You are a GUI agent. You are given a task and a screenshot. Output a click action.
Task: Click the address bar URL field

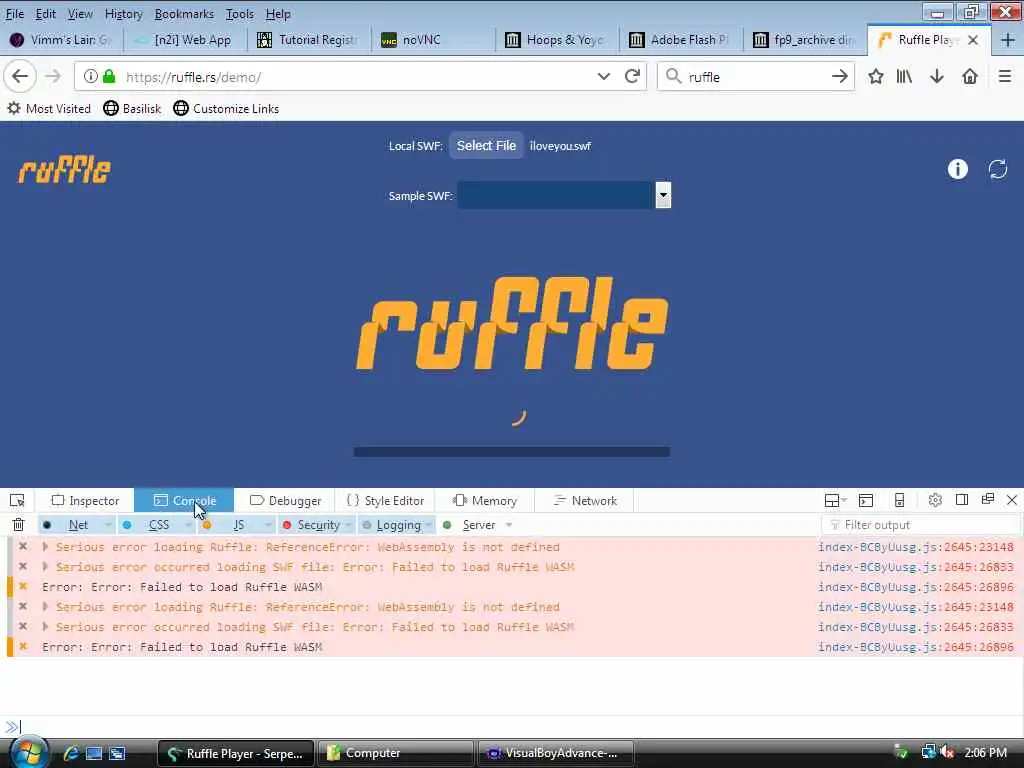coord(359,76)
